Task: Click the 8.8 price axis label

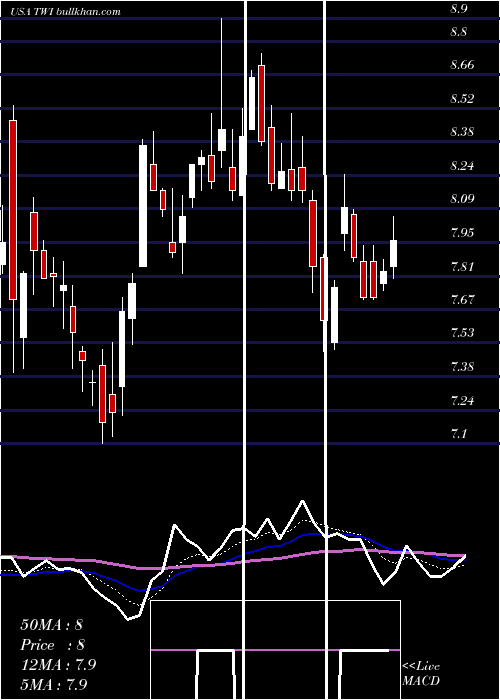Action: 459,32
